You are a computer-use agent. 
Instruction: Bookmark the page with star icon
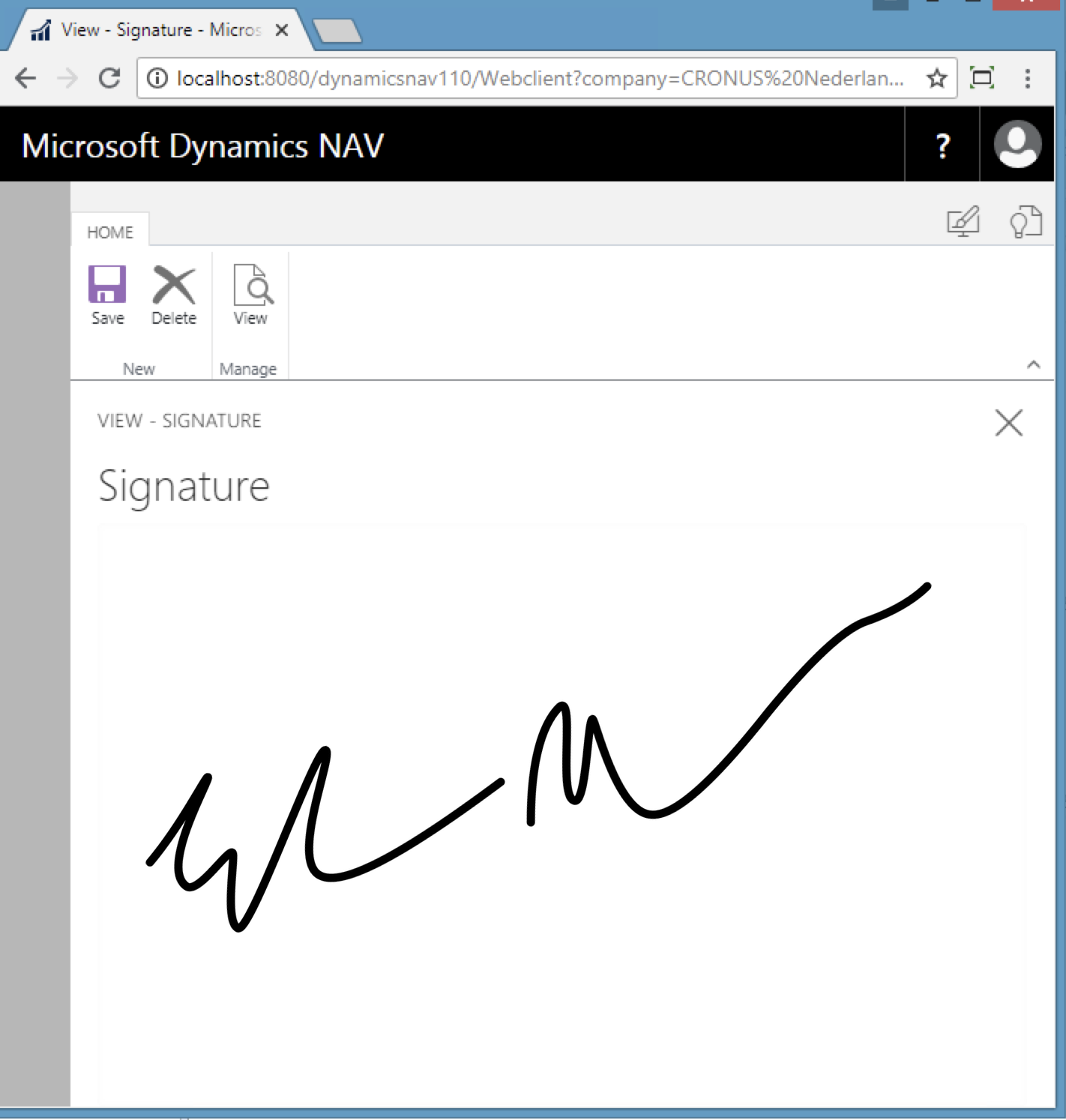936,78
